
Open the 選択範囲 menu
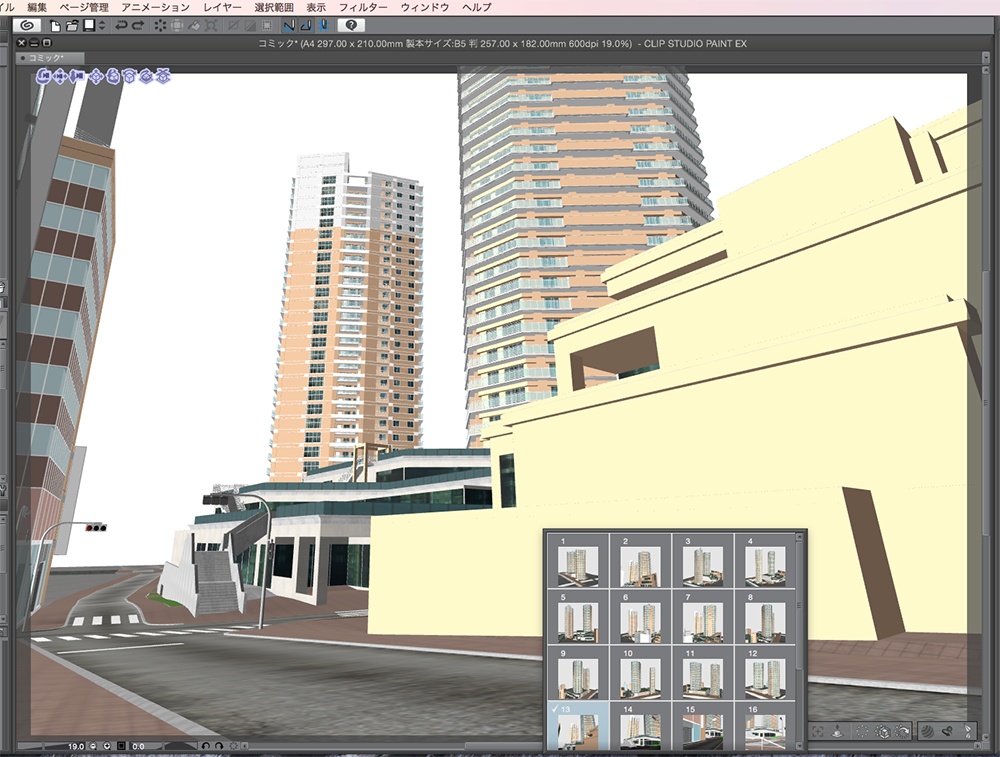274,7
